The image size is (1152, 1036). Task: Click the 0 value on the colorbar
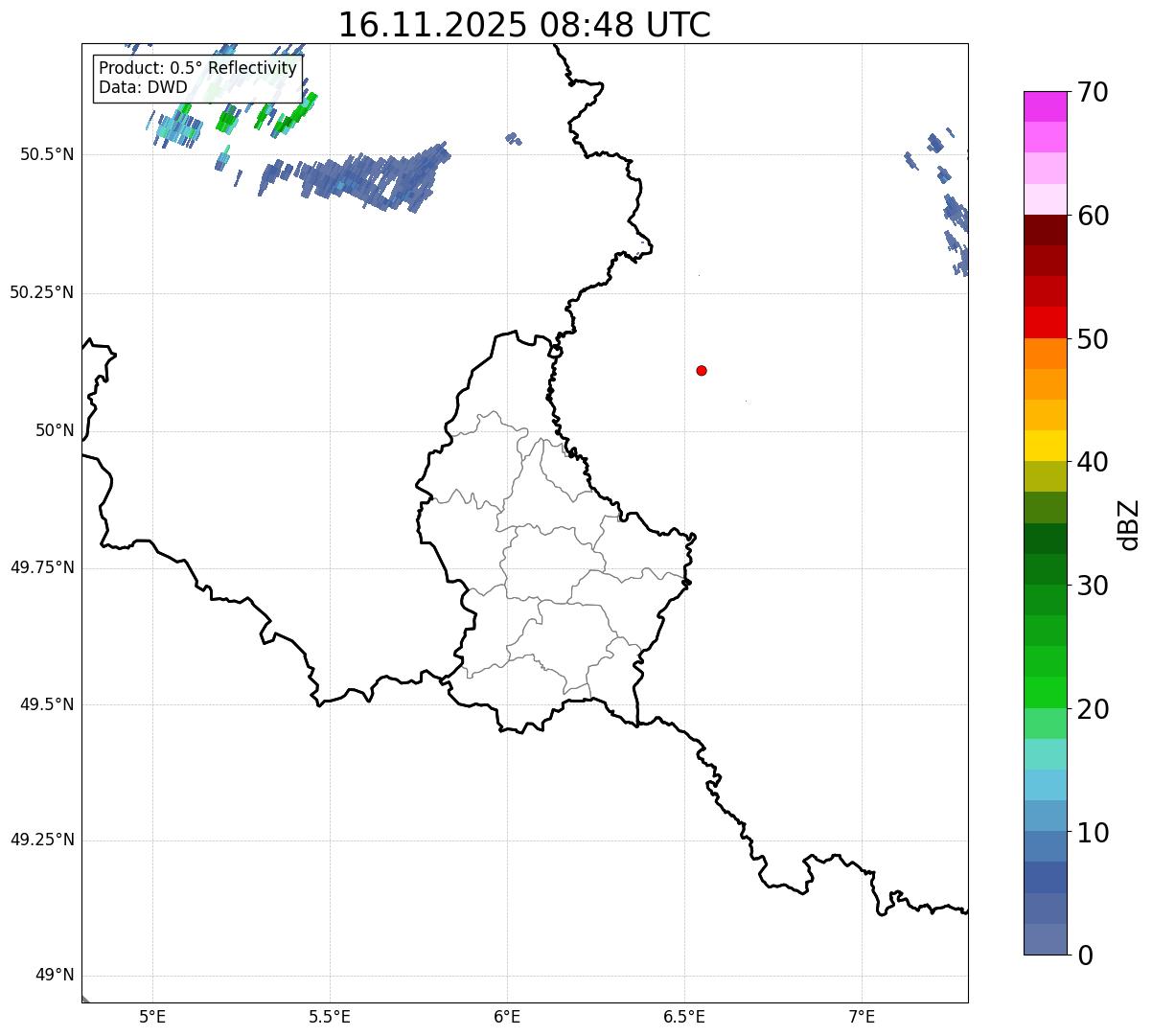tap(1085, 955)
